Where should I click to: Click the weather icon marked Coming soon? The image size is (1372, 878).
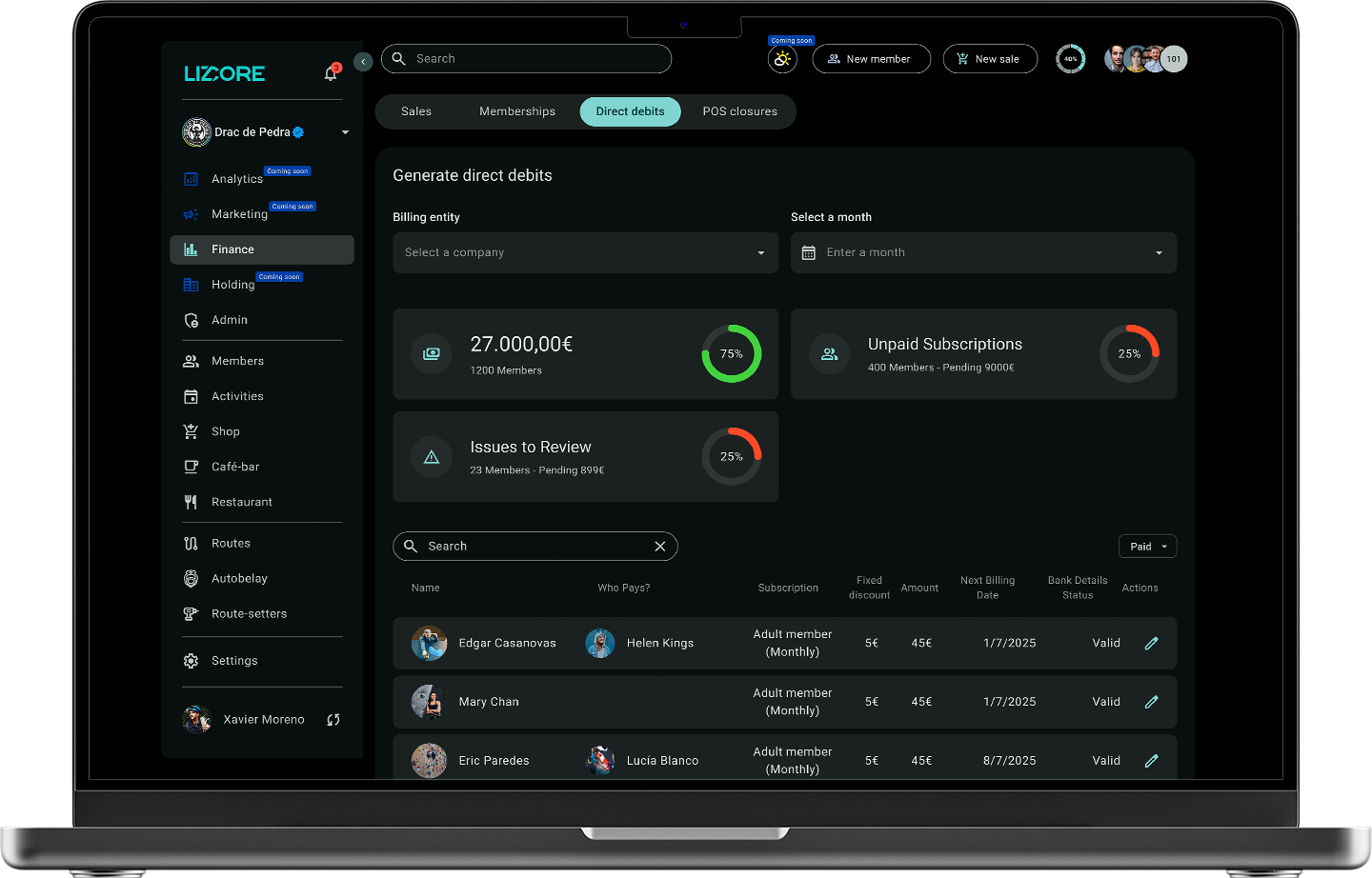click(x=782, y=59)
